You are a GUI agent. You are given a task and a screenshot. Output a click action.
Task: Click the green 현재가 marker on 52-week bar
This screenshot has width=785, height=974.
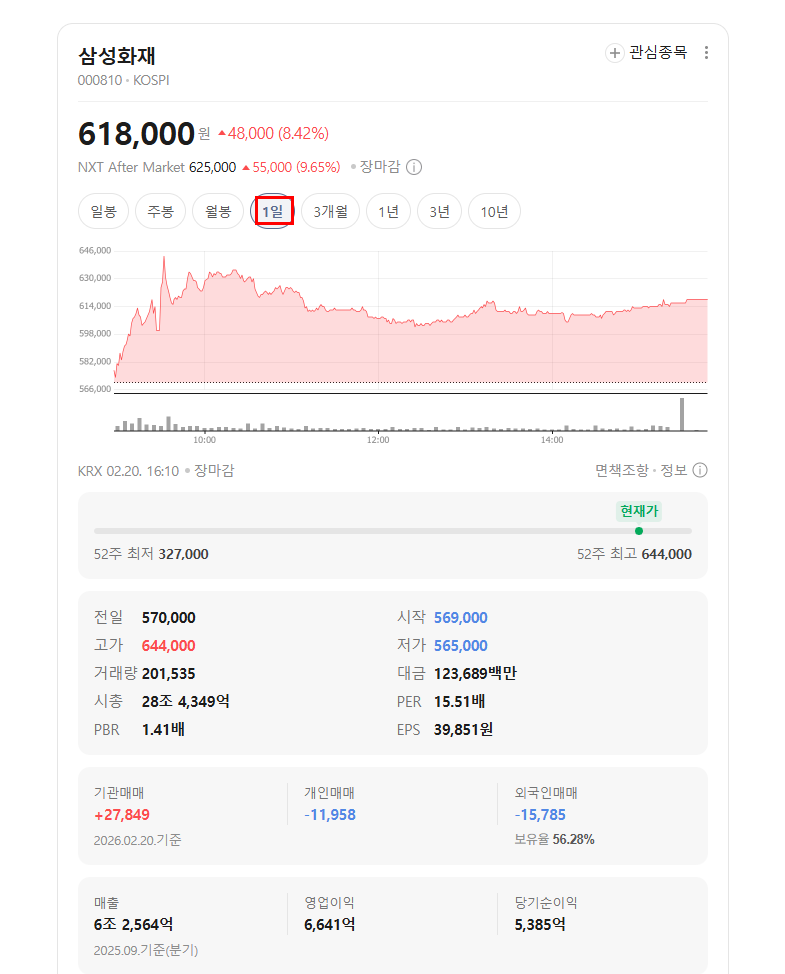click(x=639, y=531)
